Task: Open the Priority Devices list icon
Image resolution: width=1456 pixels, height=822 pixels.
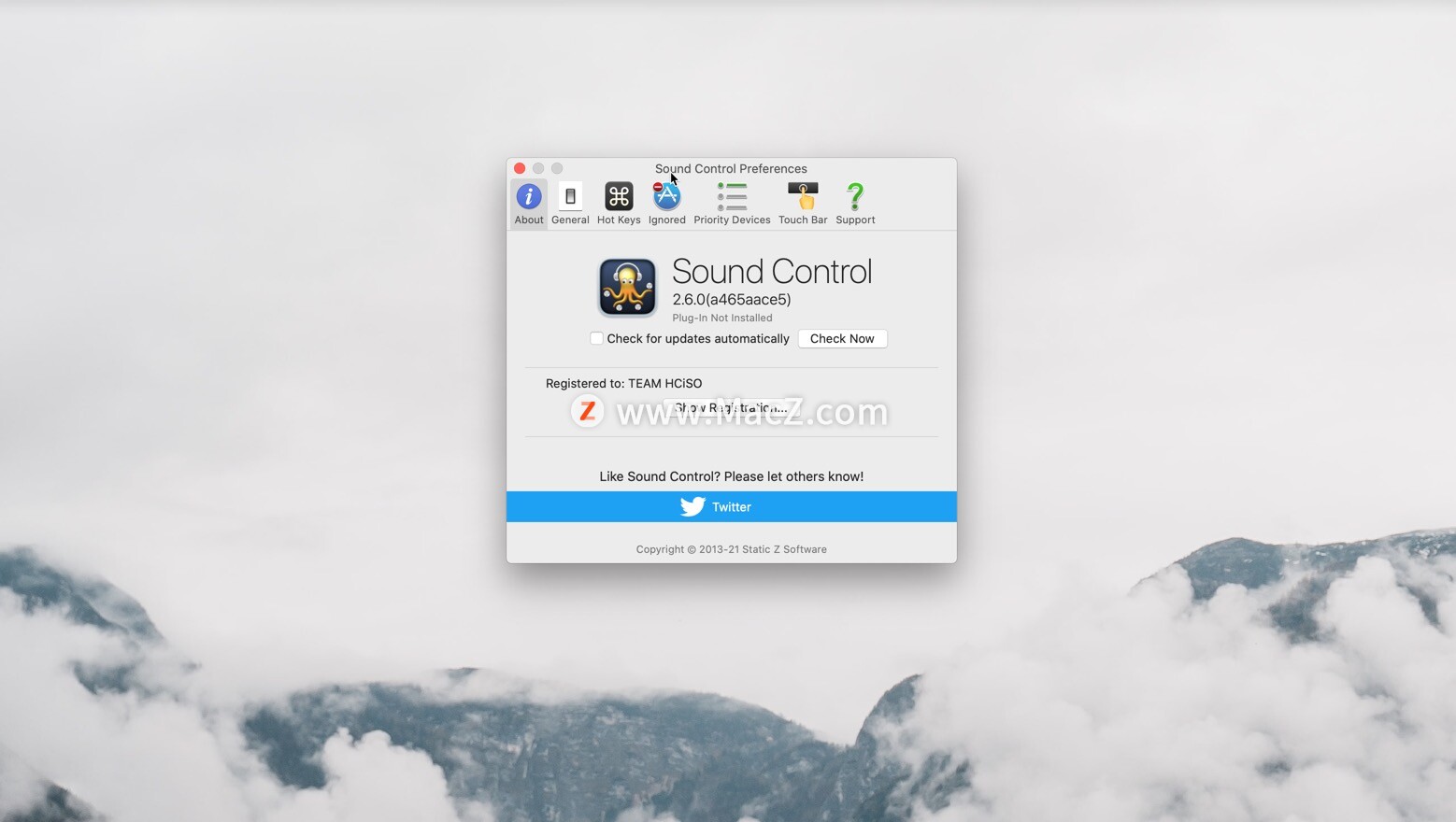Action: [x=732, y=196]
